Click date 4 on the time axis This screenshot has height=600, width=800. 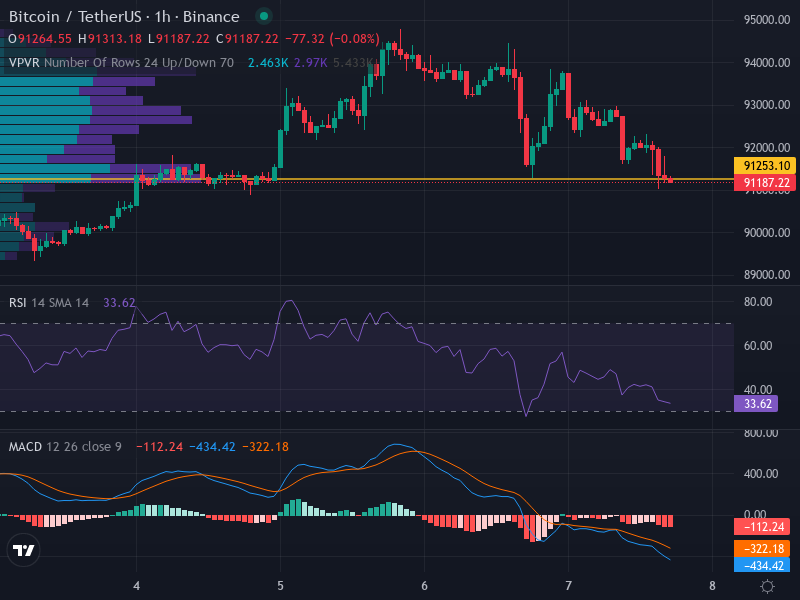(136, 585)
